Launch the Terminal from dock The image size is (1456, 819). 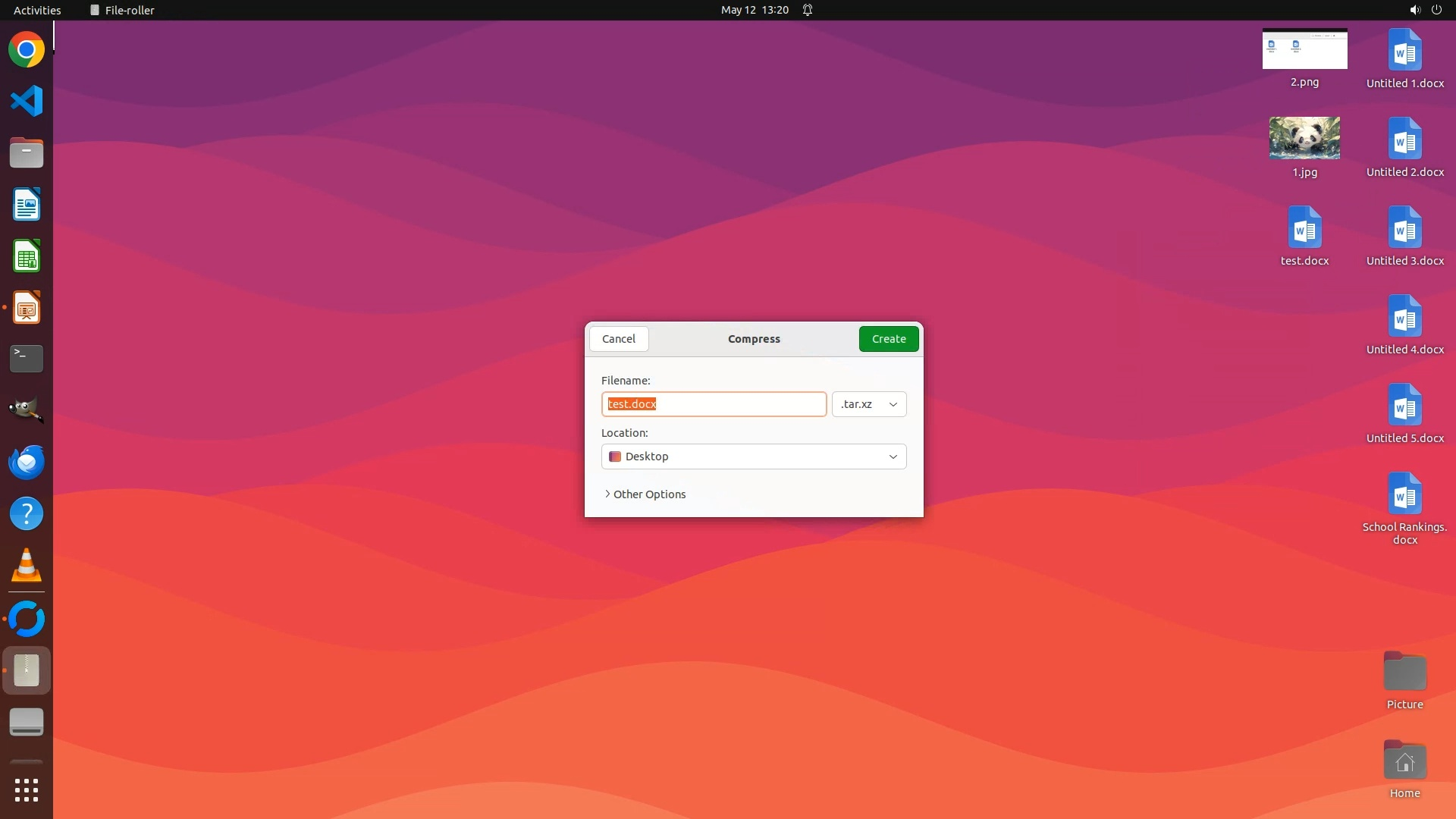pyautogui.click(x=27, y=359)
